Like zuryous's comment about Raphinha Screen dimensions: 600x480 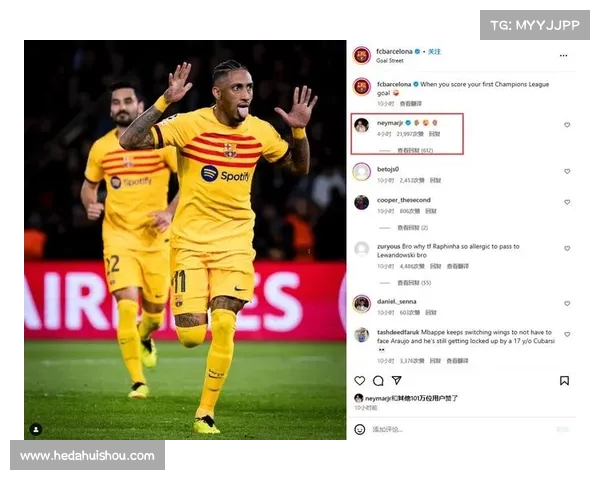[x=567, y=248]
